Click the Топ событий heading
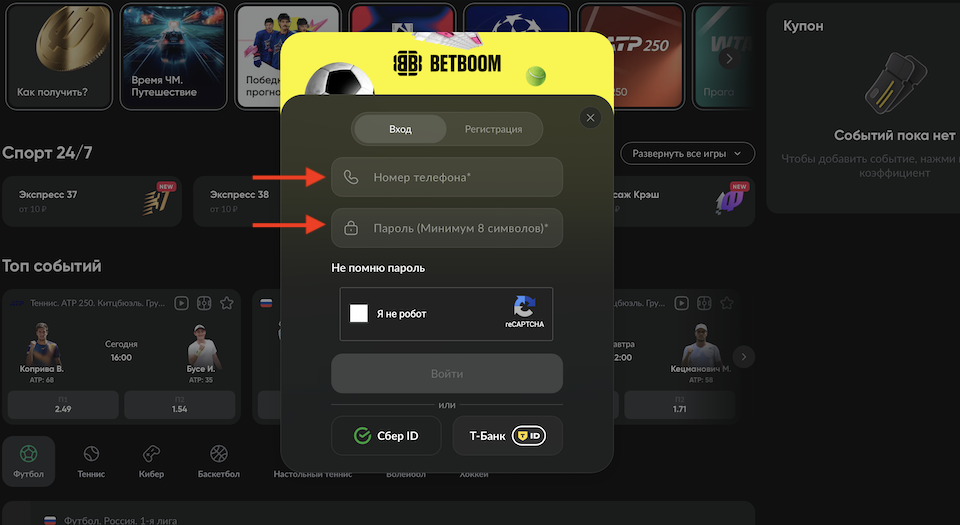Screen dimensions: 960x525 [51, 266]
